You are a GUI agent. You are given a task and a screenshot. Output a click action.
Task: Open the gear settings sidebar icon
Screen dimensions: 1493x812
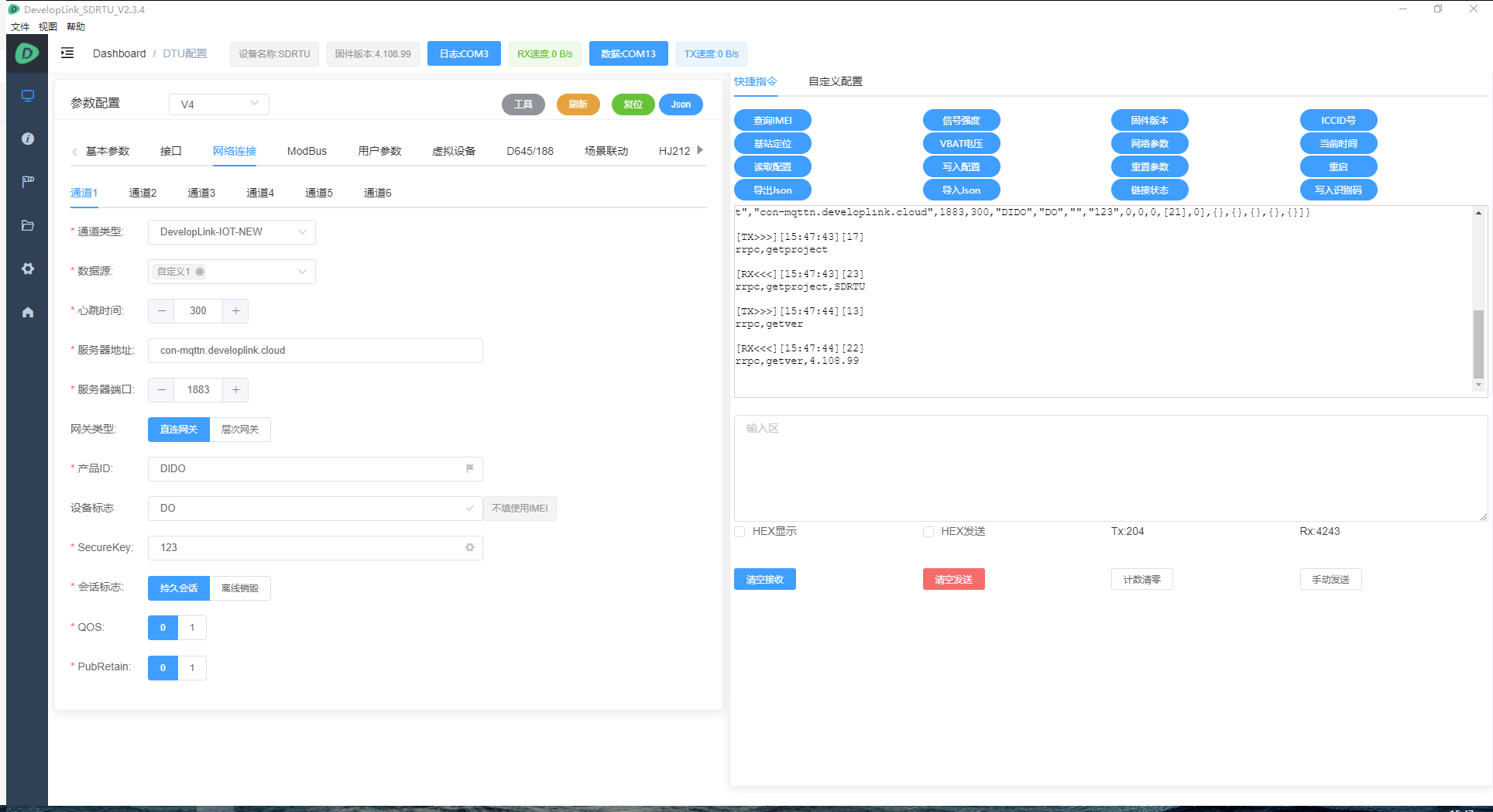tap(28, 269)
